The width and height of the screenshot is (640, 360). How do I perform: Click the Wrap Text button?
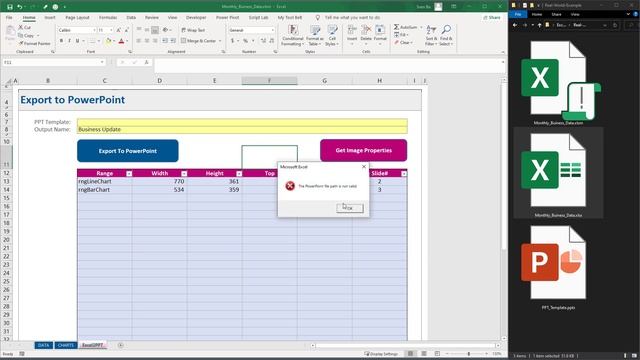tap(193, 30)
